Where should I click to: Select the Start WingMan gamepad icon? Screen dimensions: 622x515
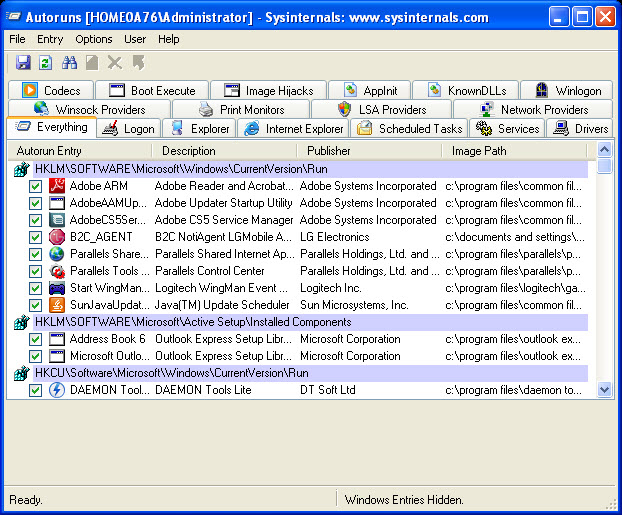click(57, 288)
